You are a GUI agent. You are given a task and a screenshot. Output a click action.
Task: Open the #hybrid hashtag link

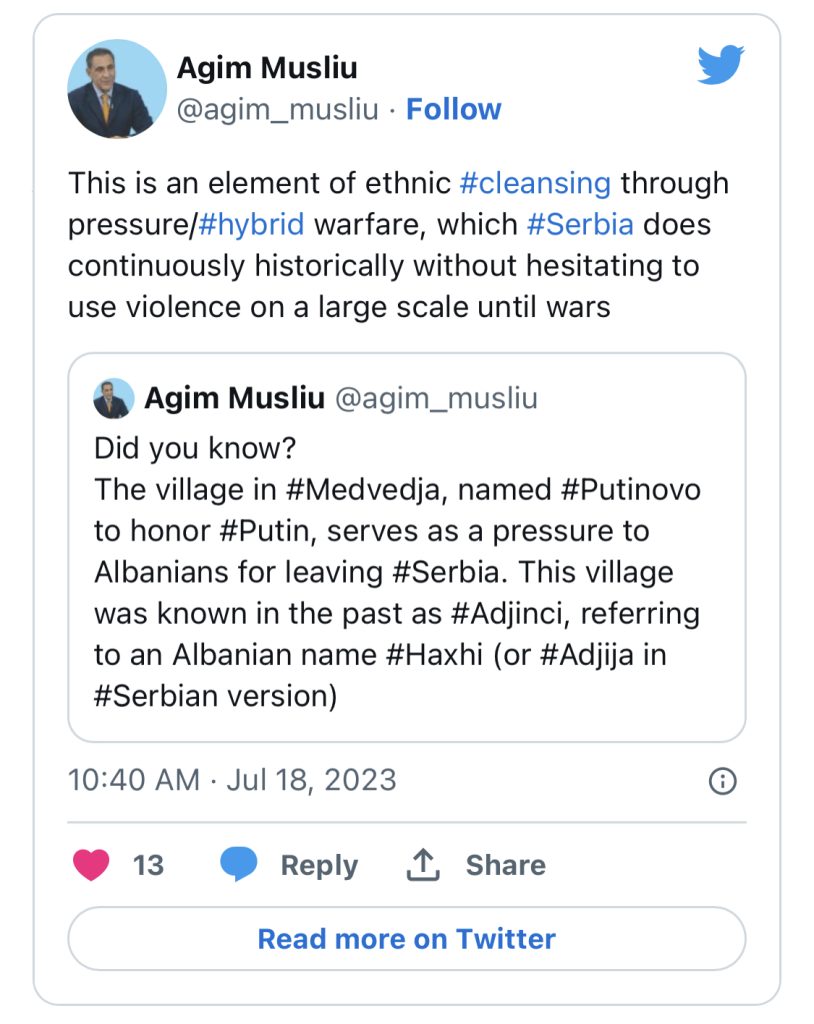(x=251, y=225)
